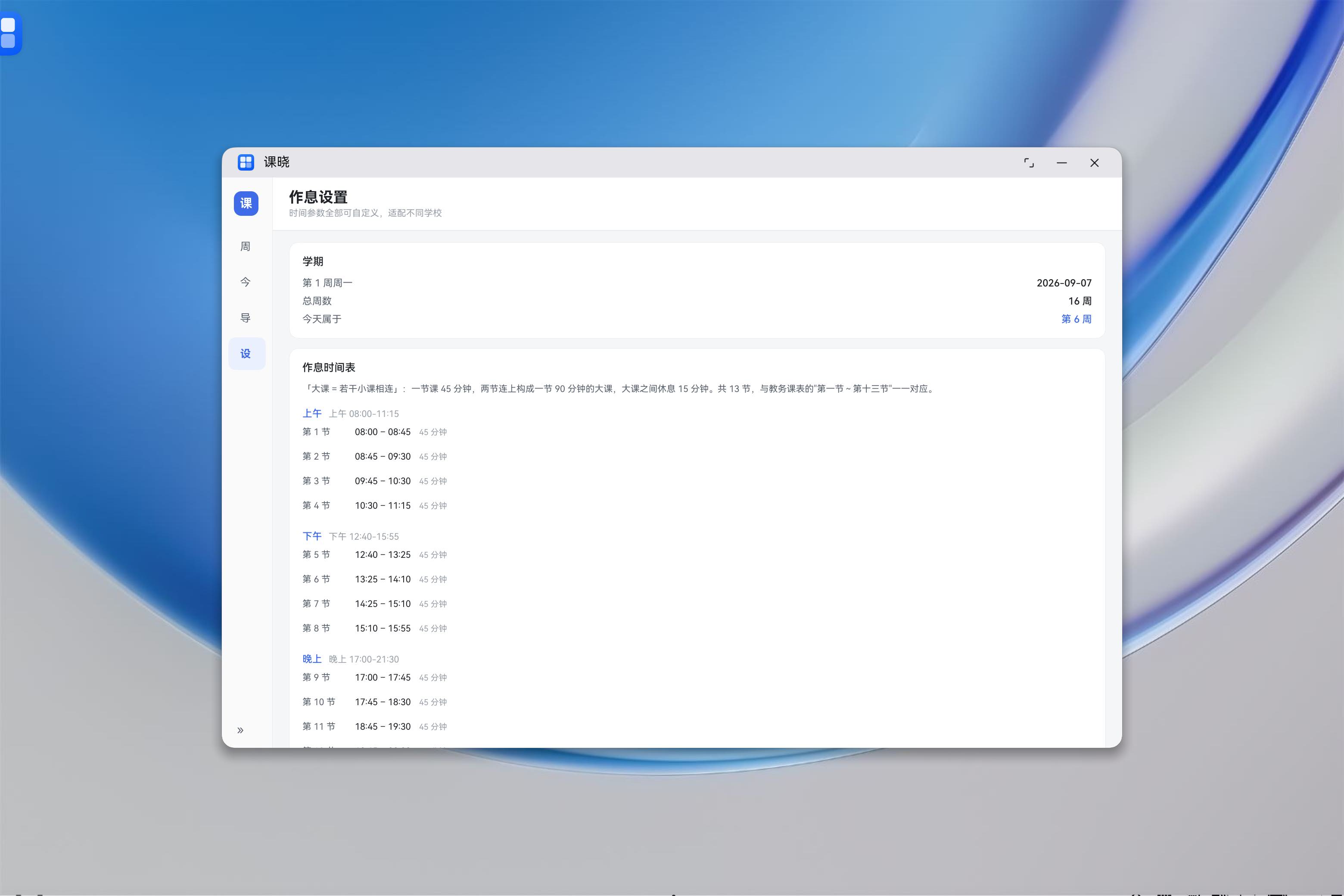Viewport: 1344px width, 896px height.
Task: Click the 课晓 app icon in title bar
Action: point(246,162)
